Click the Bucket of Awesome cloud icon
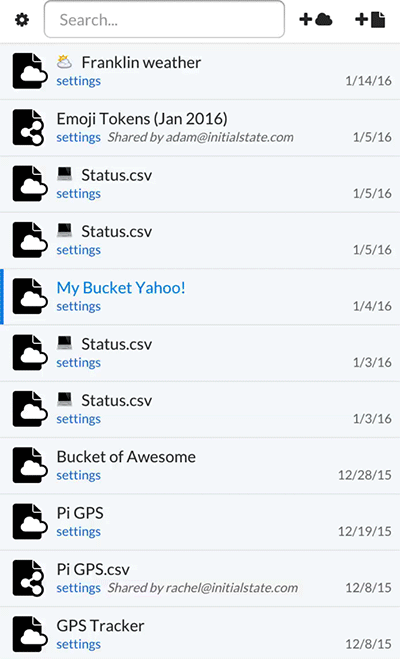This screenshot has width=400, height=659. [30, 465]
